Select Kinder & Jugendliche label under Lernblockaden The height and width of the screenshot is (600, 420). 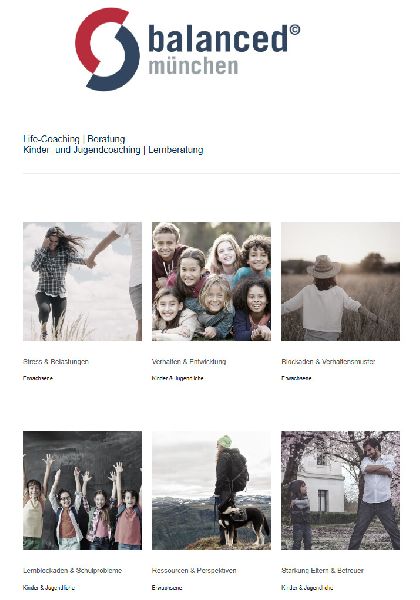(49, 587)
